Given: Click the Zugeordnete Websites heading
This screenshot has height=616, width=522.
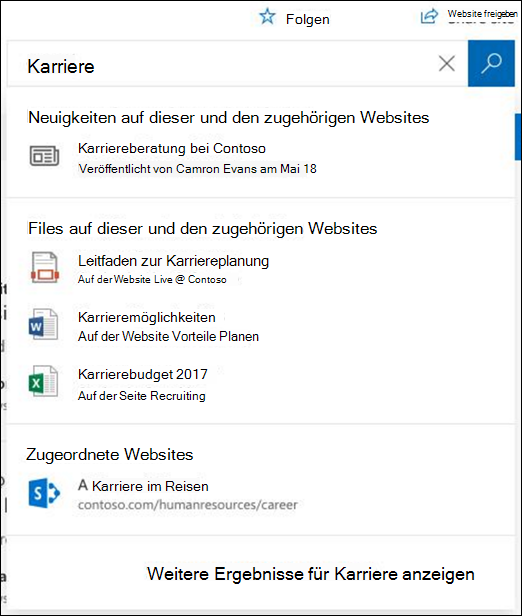Looking at the screenshot, I should (x=110, y=455).
